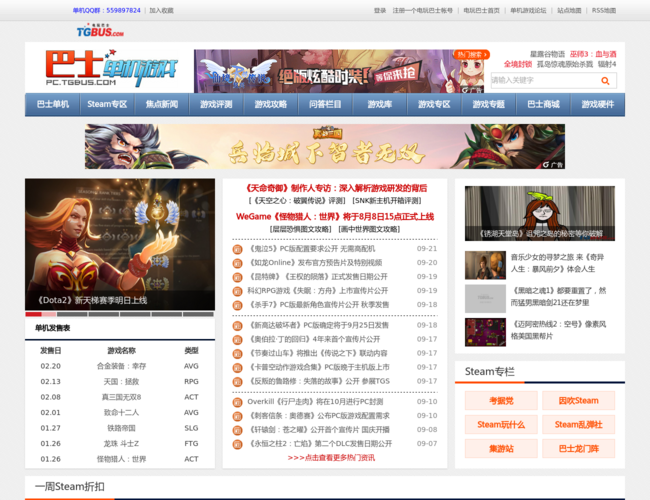The height and width of the screenshot is (500, 650).
Task: Open the 问答栏目 navigation tab
Action: coord(325,104)
